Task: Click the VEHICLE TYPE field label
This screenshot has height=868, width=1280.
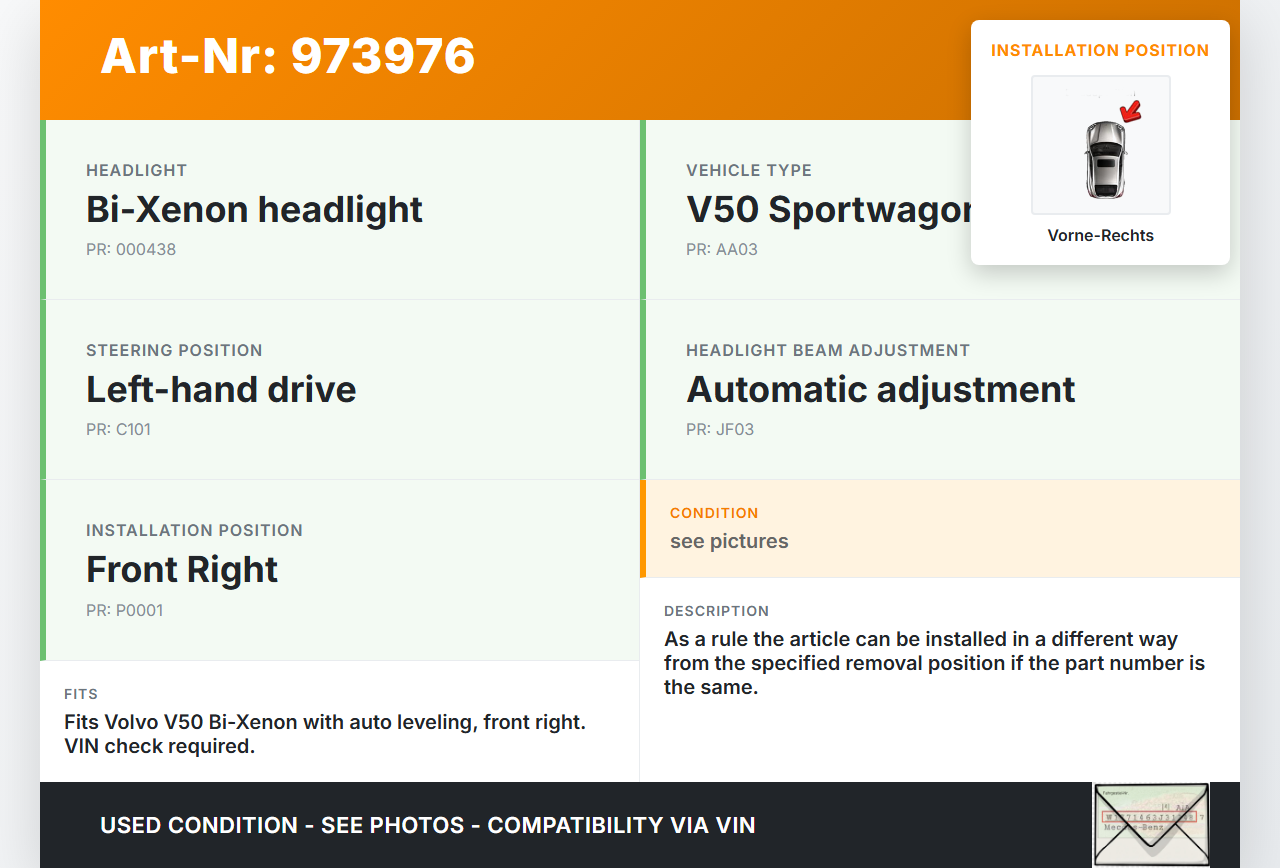Action: point(749,171)
